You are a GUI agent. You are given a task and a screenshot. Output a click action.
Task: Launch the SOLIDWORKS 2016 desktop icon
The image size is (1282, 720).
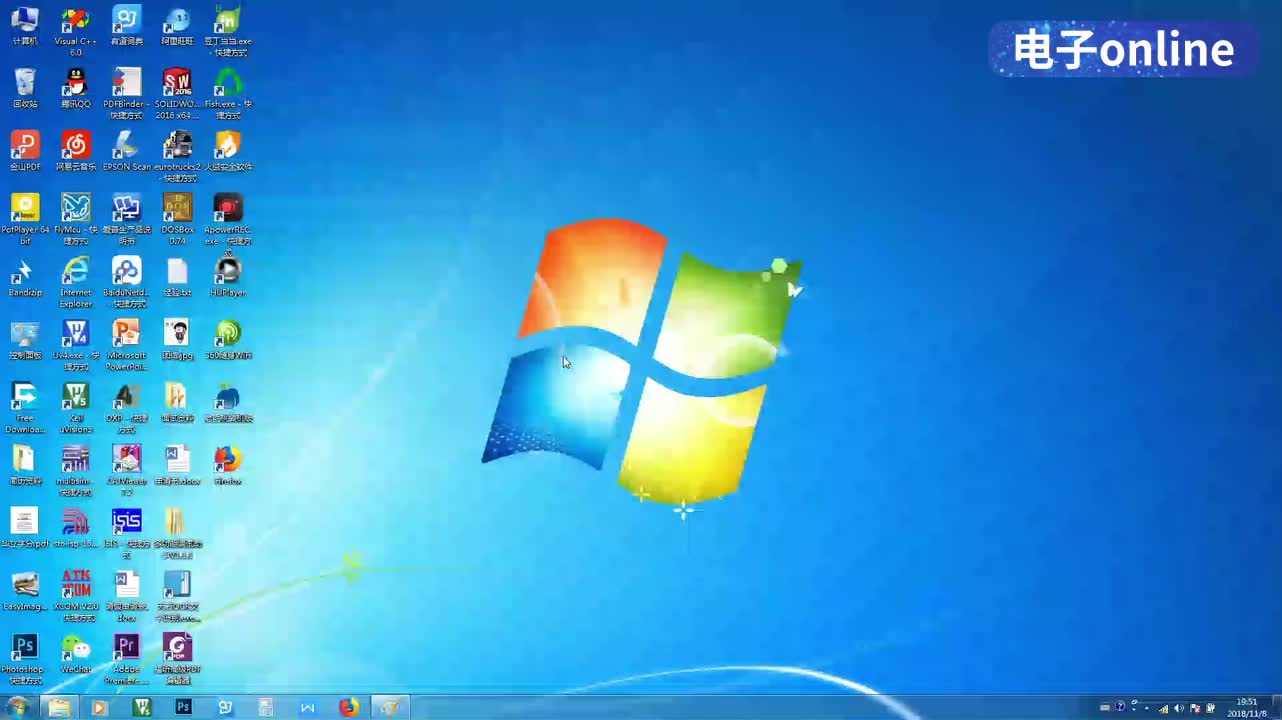(x=177, y=93)
